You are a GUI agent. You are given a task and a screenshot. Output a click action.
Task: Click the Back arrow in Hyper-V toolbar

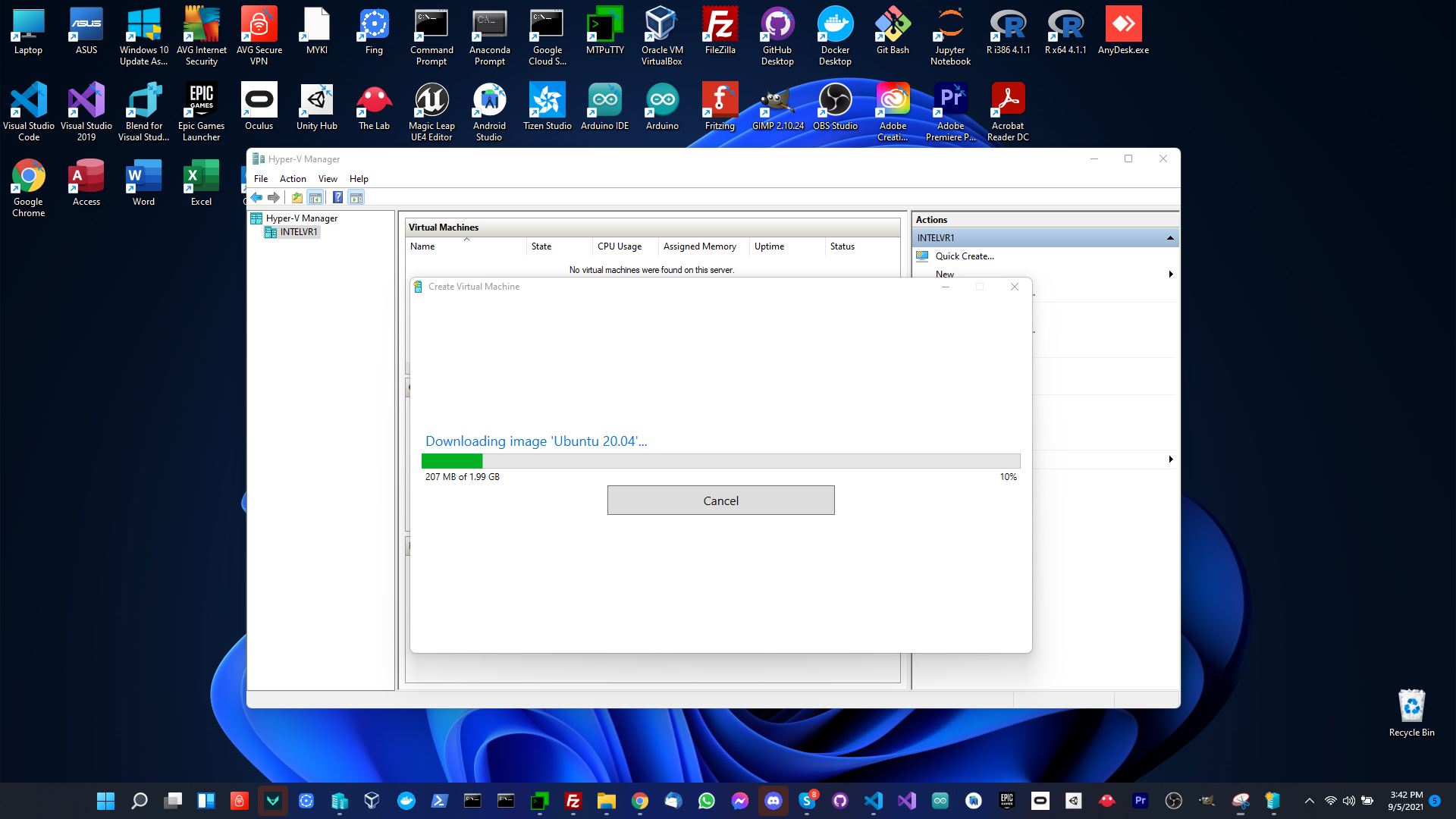pos(256,198)
